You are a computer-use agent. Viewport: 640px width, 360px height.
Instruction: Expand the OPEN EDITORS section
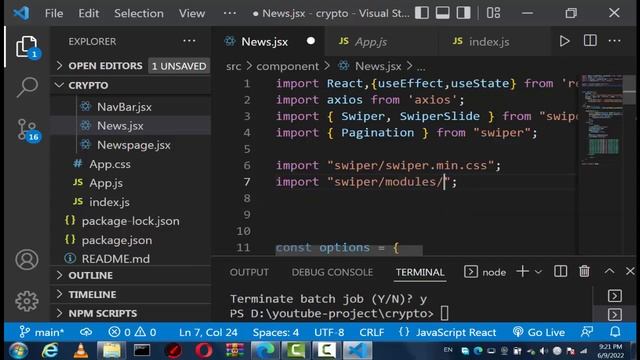click(x=131, y=66)
